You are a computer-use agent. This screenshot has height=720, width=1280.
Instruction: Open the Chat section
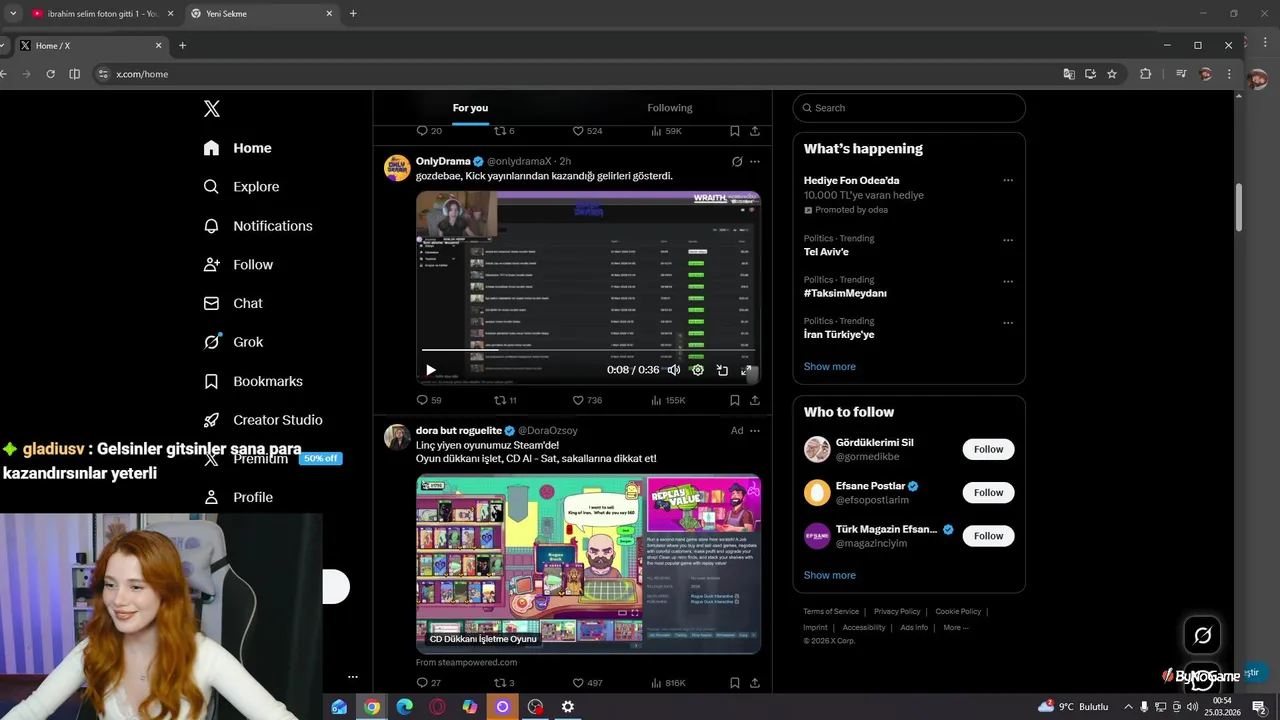(233, 303)
